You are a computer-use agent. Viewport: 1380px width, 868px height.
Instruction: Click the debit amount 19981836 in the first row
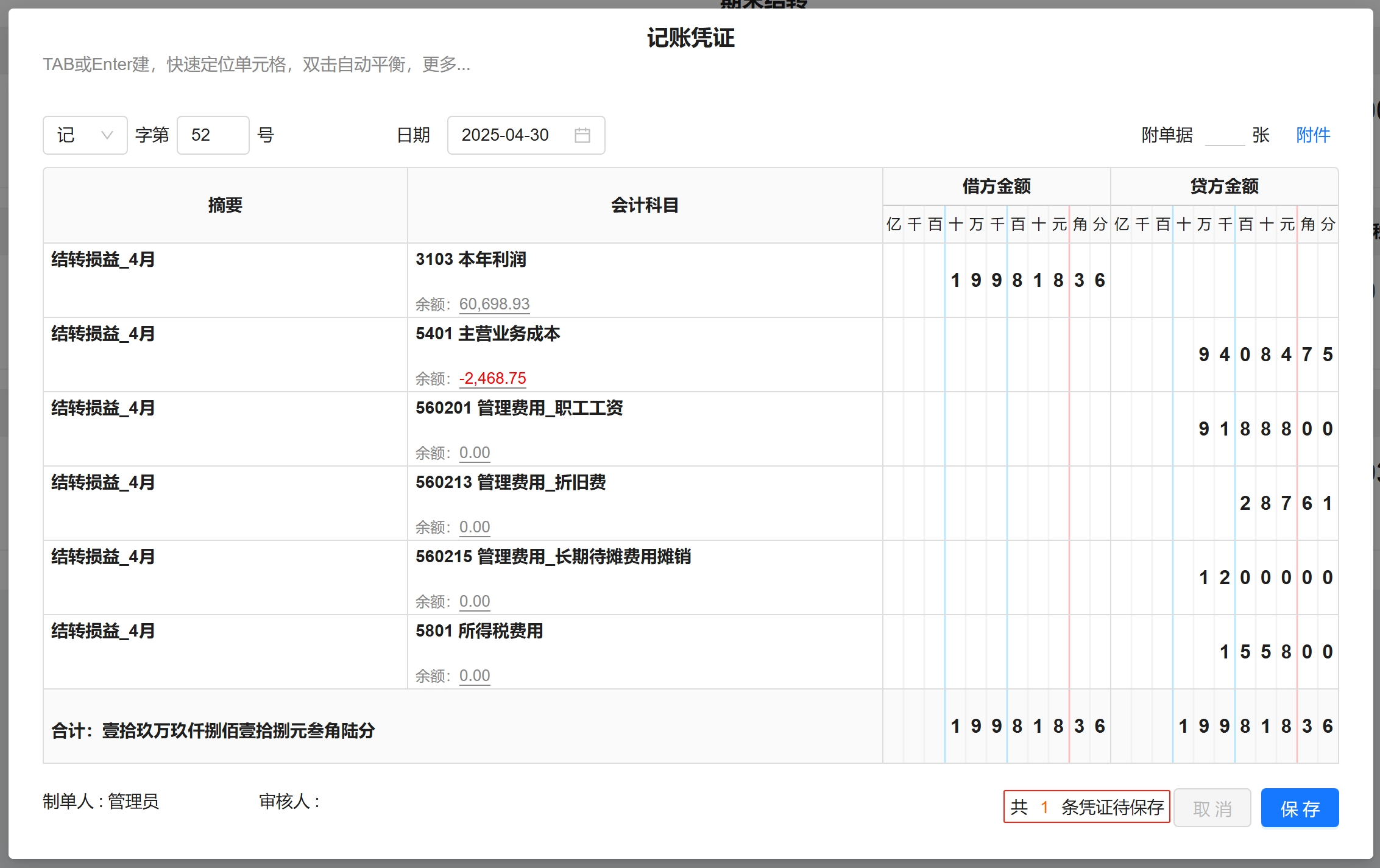pyautogui.click(x=1027, y=280)
